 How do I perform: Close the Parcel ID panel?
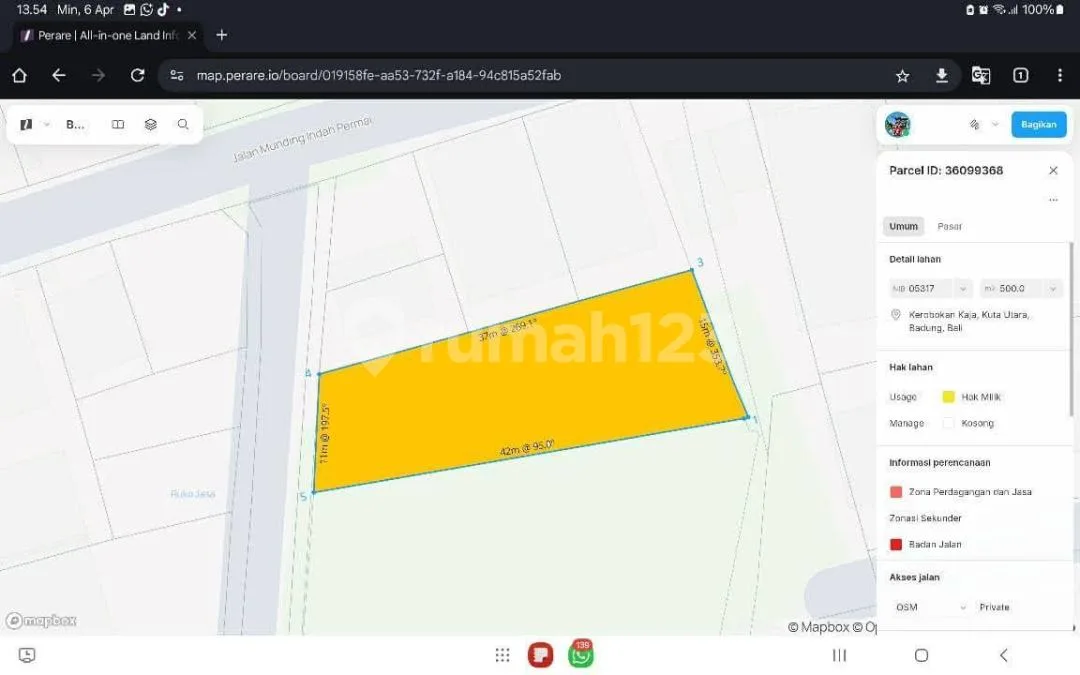coord(1053,170)
